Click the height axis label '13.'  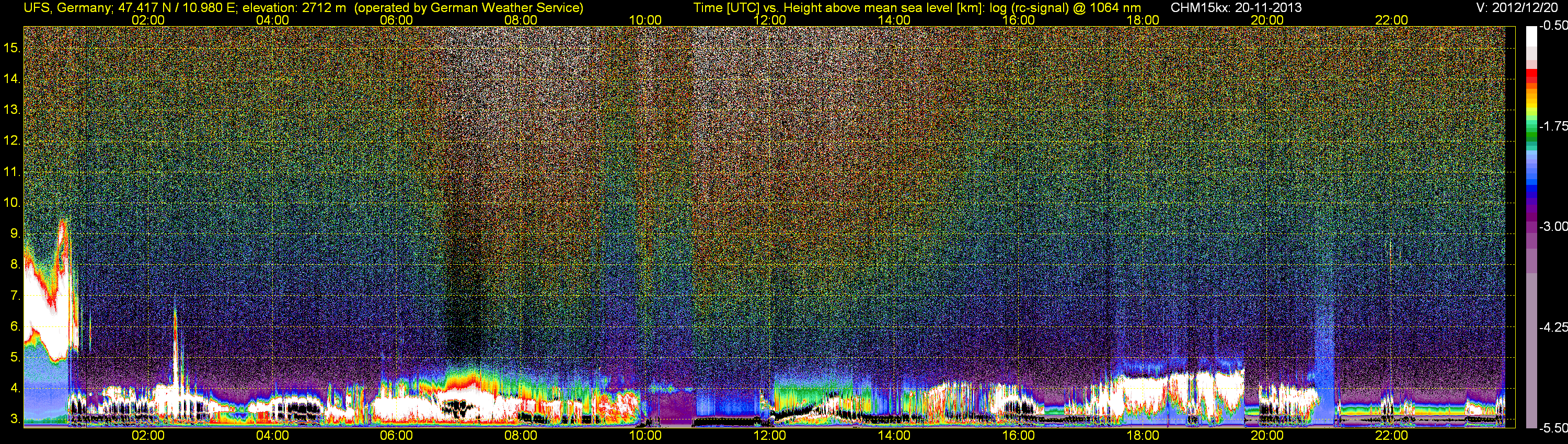[12, 110]
